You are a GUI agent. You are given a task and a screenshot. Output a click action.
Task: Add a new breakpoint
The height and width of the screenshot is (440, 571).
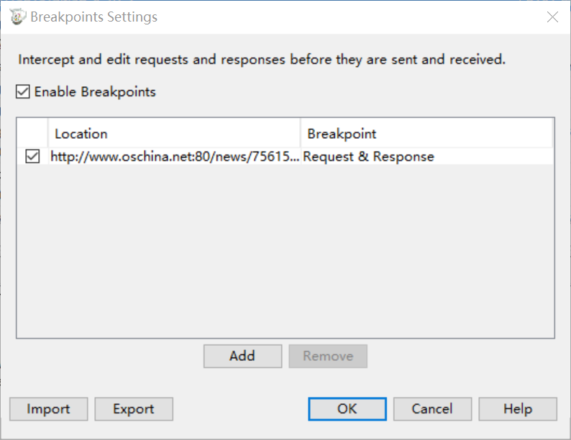pos(243,356)
